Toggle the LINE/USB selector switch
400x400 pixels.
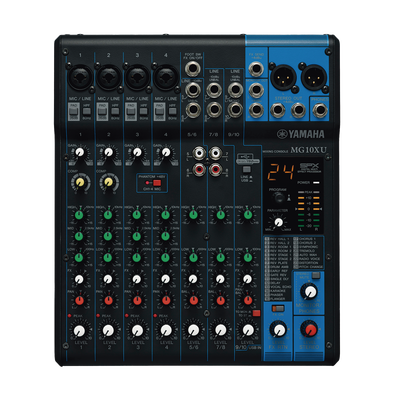point(246,169)
